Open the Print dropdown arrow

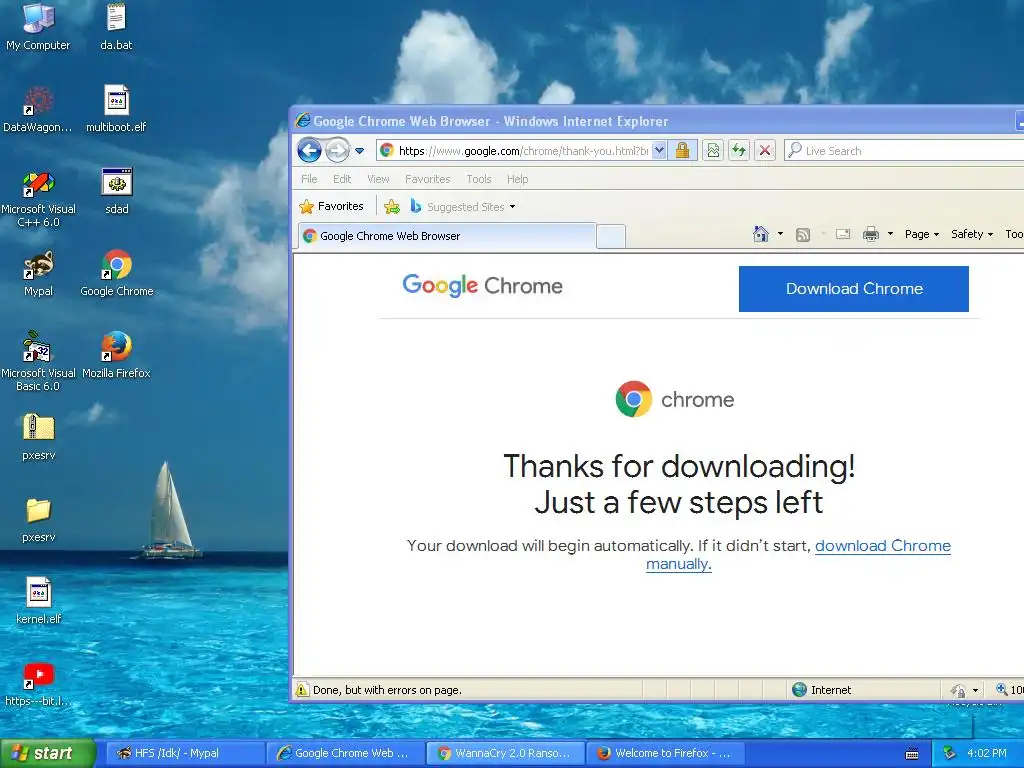click(x=890, y=234)
